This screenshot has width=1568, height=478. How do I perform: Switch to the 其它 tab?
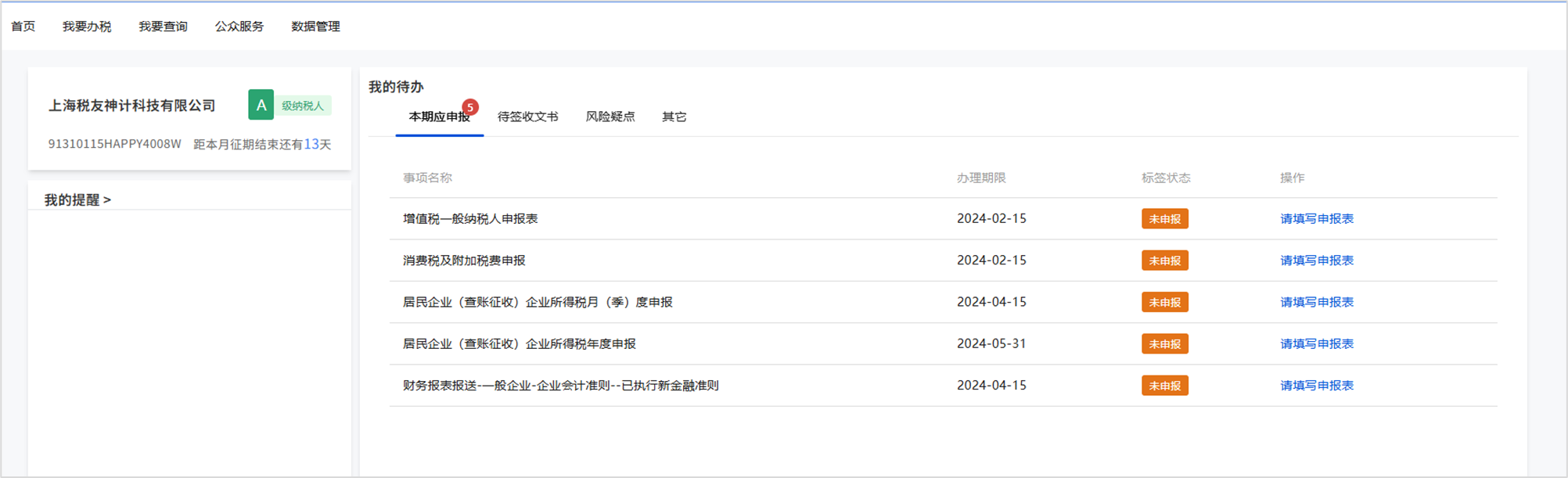click(674, 117)
